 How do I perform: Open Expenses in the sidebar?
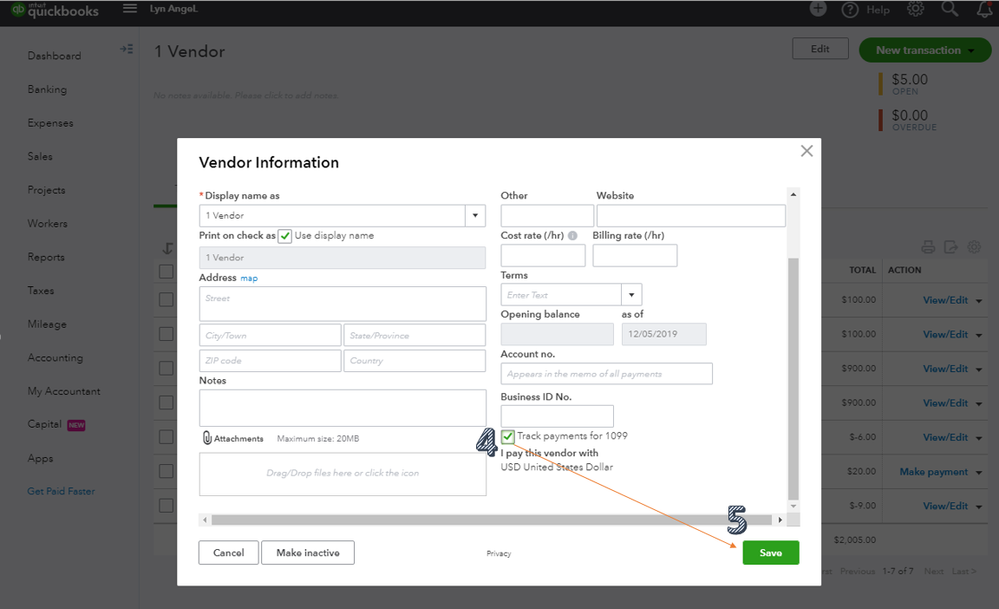click(x=50, y=123)
